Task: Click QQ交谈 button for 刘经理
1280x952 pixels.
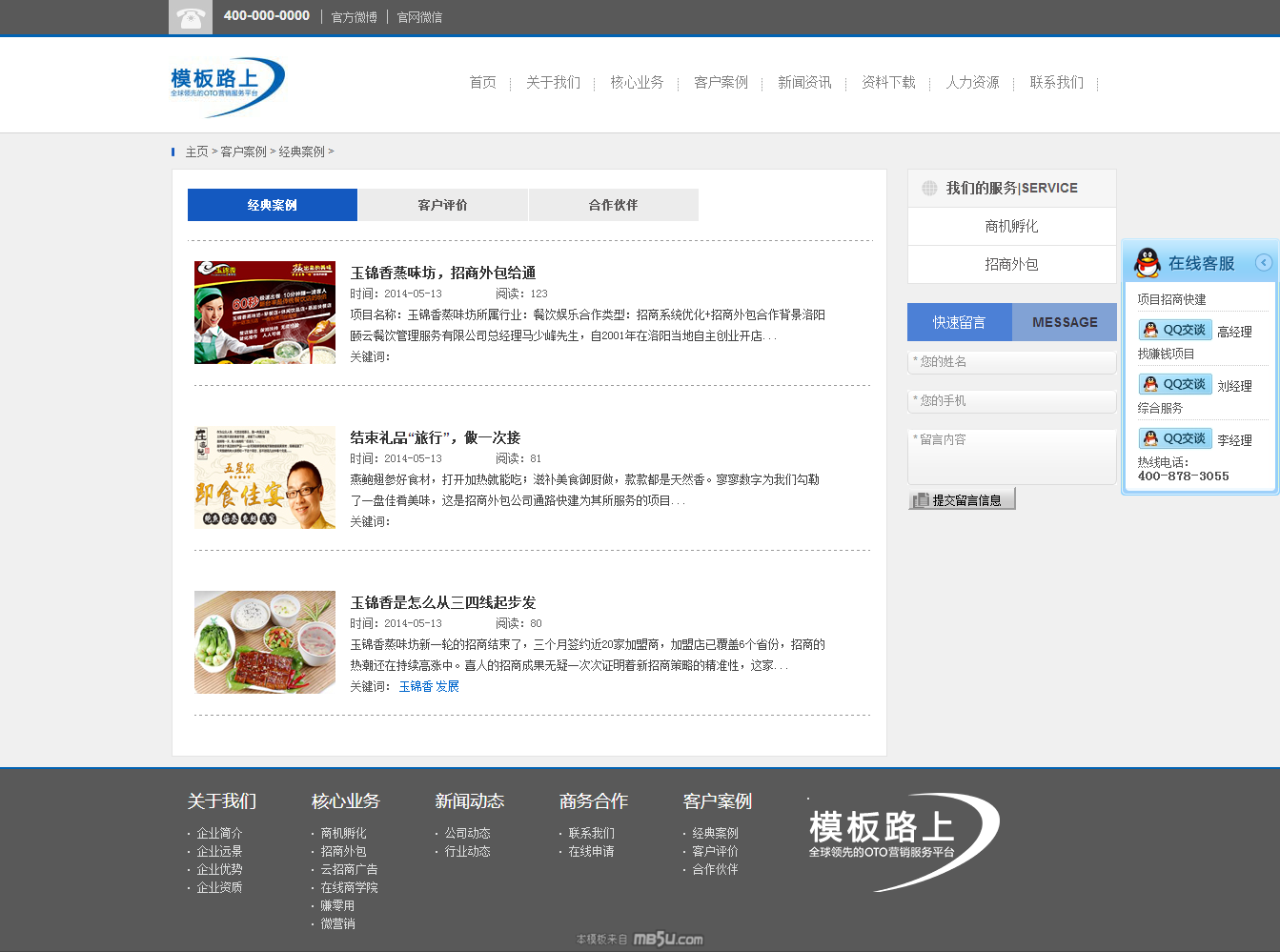Action: point(1175,384)
